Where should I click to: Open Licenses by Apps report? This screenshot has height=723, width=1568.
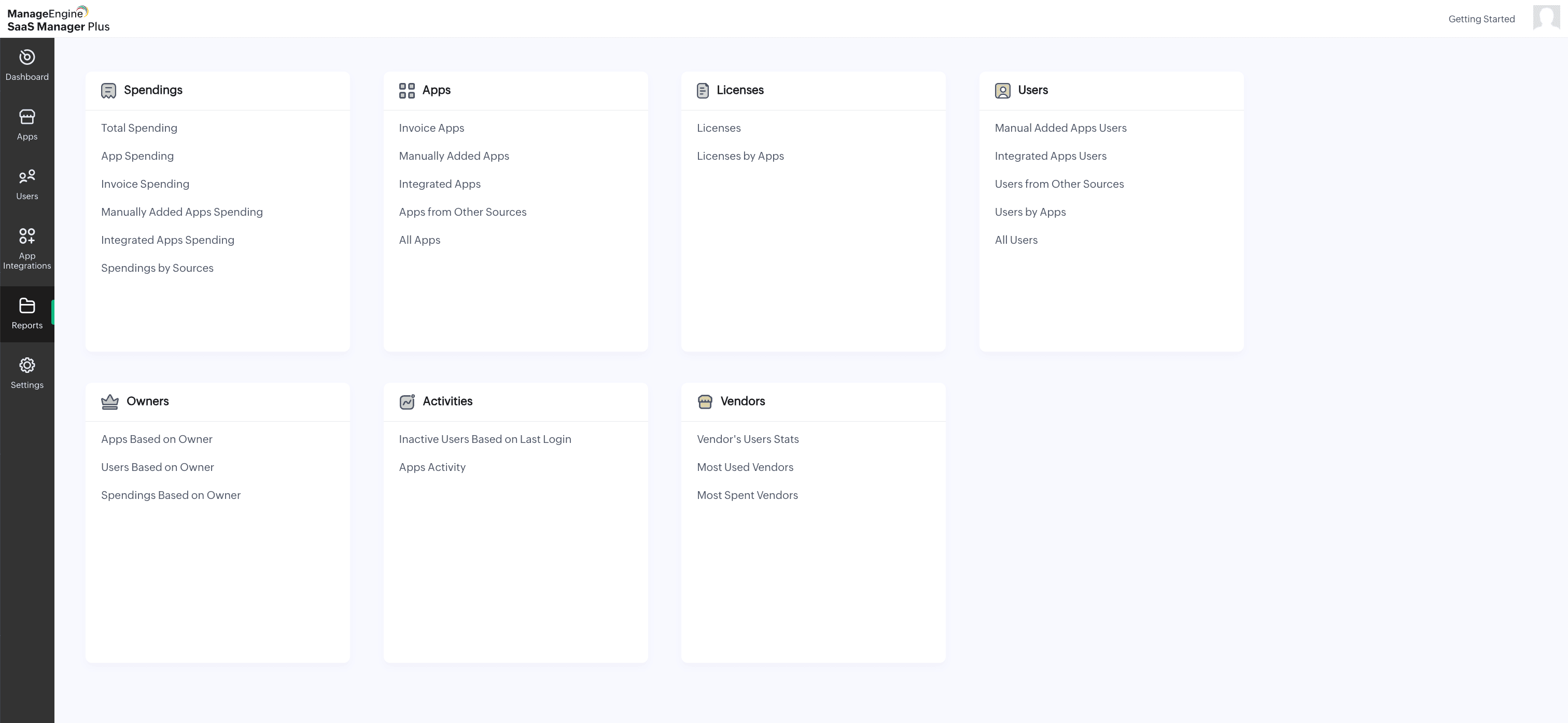(x=739, y=156)
